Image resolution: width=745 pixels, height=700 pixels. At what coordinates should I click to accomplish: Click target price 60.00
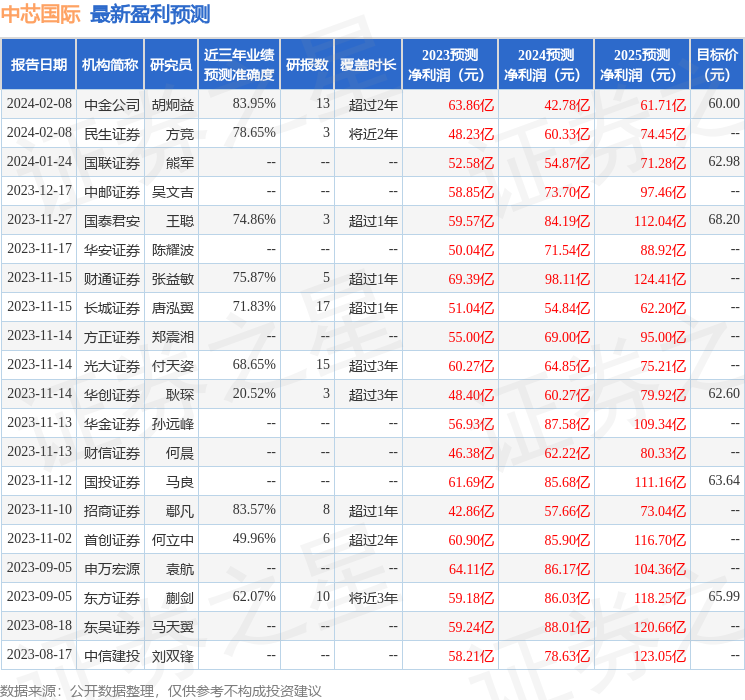click(x=724, y=103)
